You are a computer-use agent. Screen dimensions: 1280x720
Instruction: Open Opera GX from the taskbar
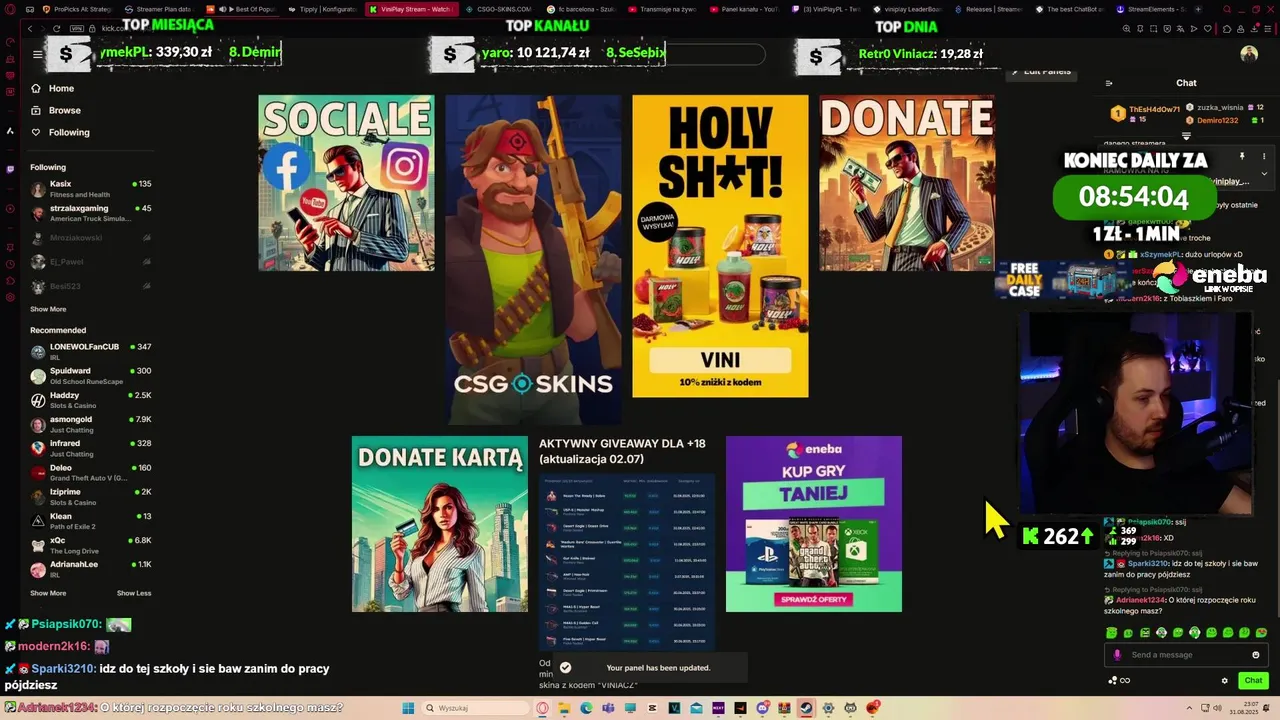[x=543, y=708]
